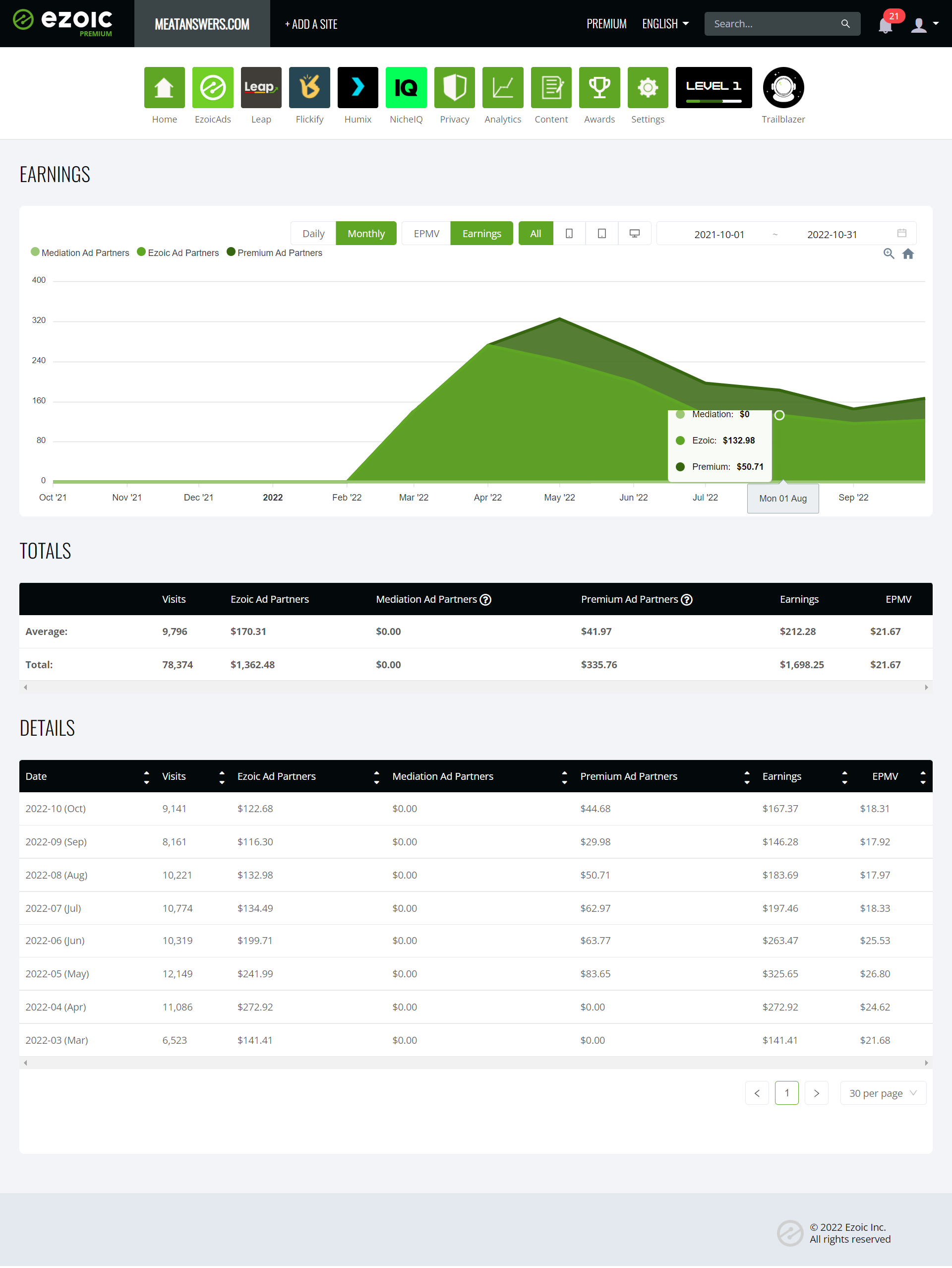
Task: Open the Privacy shield icon
Action: [455, 88]
